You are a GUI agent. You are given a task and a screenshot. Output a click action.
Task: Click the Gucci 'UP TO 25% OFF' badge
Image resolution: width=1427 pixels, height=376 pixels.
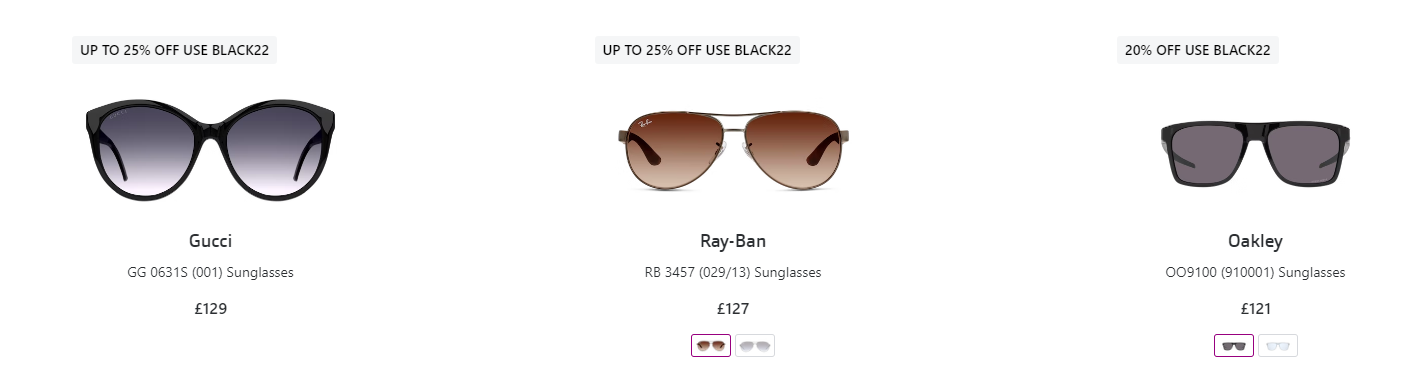click(x=174, y=50)
